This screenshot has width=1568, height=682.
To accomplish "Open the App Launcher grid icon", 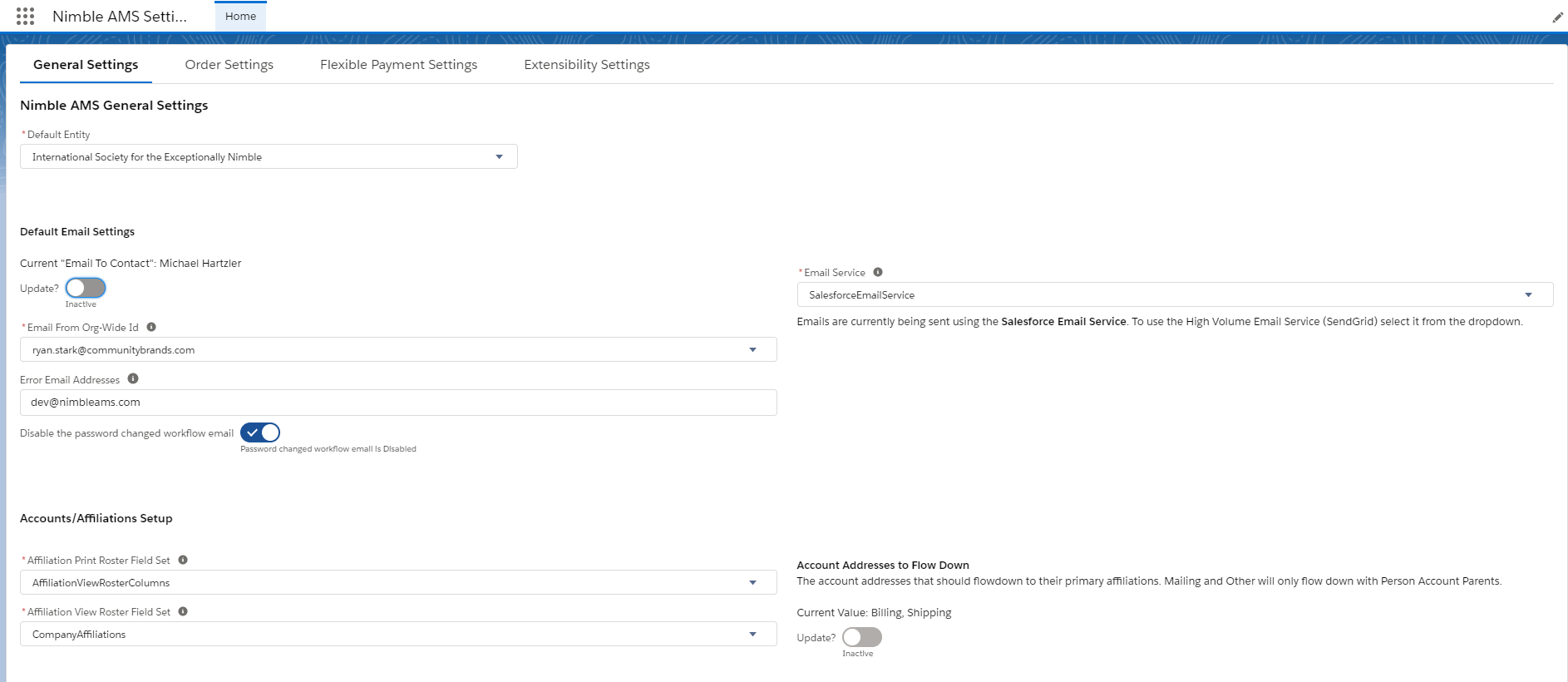I will coord(25,17).
